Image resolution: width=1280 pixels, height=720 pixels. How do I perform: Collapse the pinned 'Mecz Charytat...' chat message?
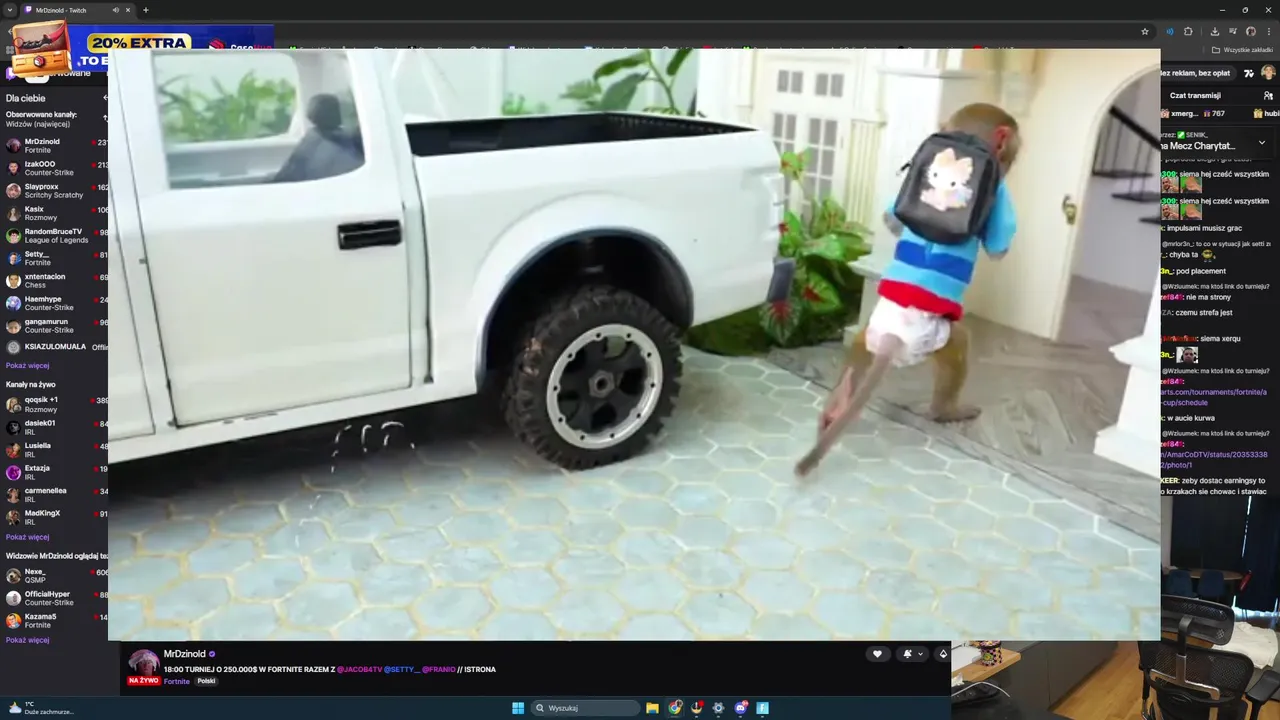(1262, 142)
